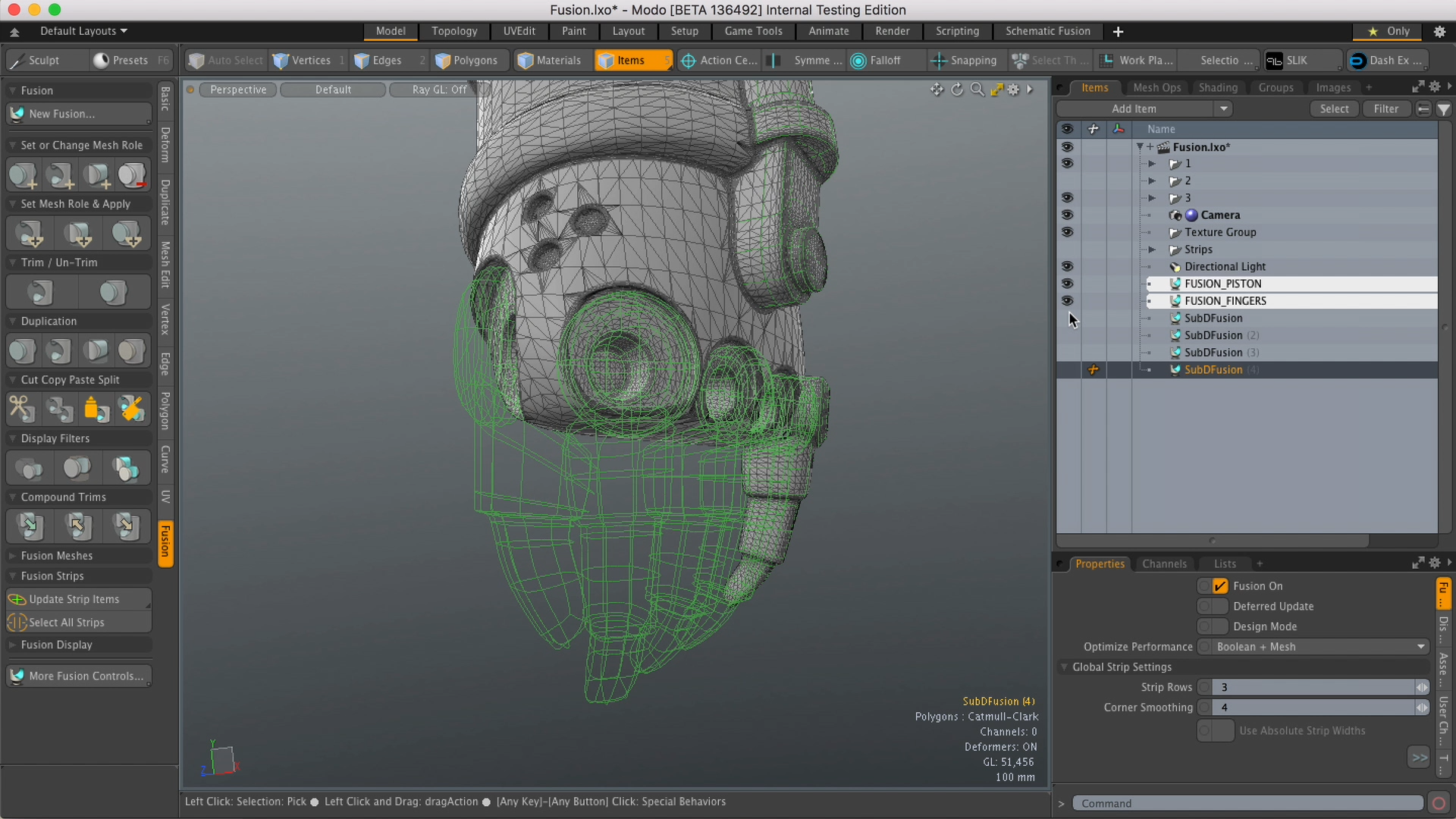
Task: Open the Add Item dropdown
Action: (x=1224, y=108)
